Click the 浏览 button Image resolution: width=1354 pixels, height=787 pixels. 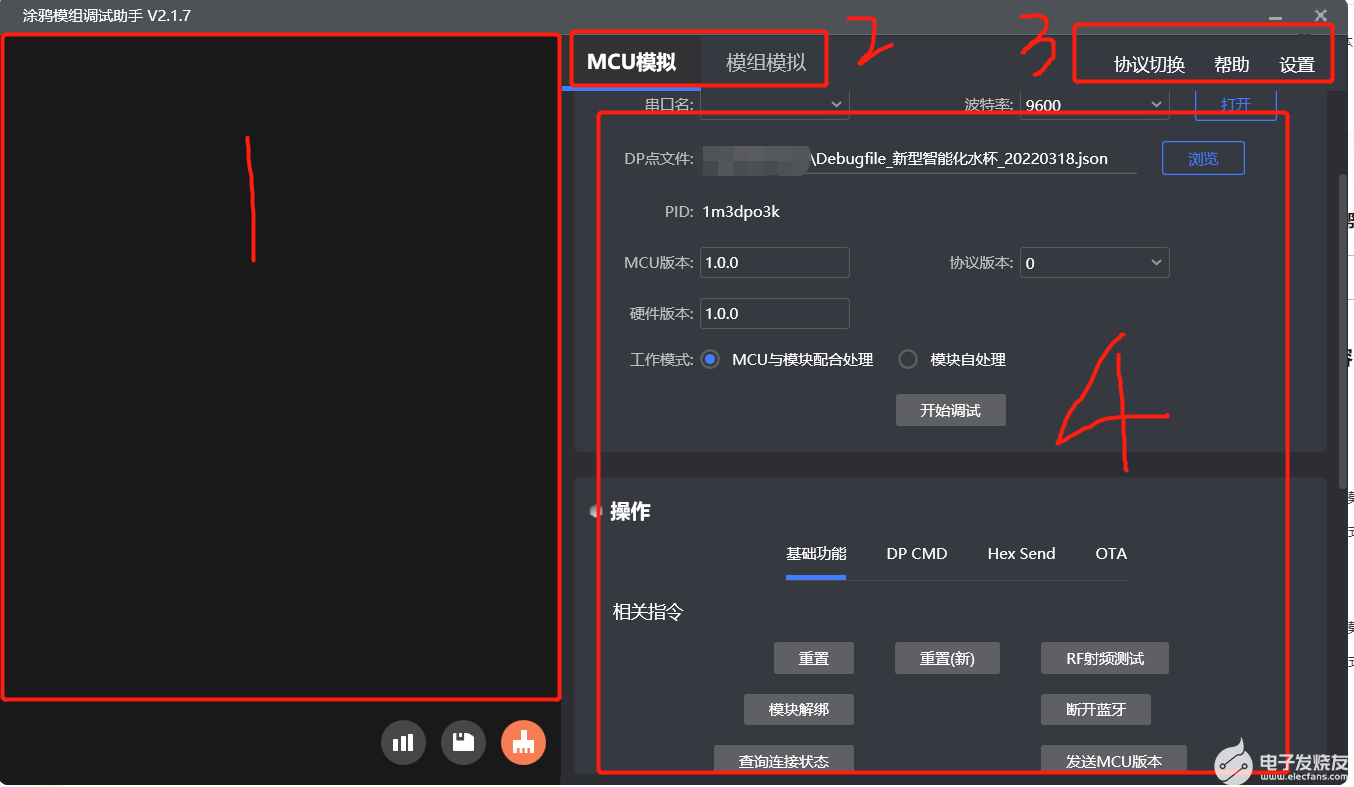click(x=1203, y=158)
